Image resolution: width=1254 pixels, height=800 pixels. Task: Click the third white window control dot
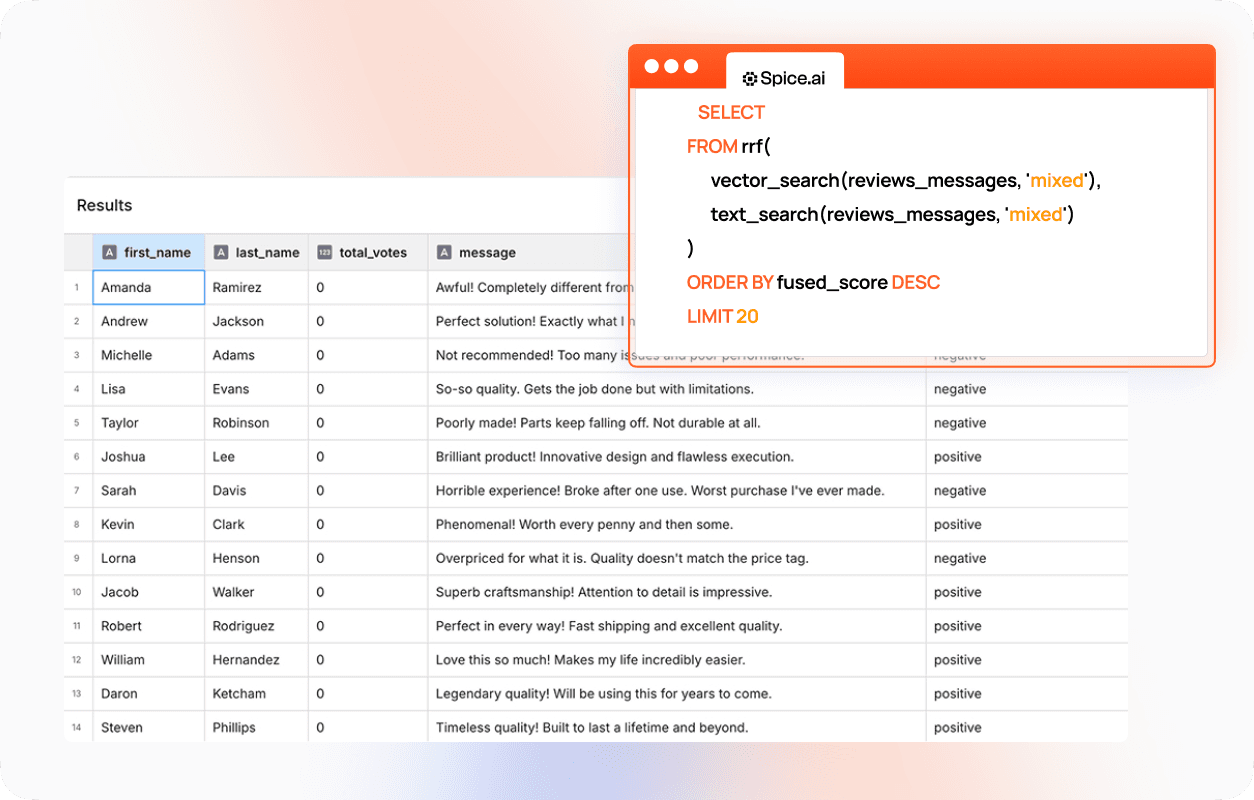[x=690, y=66]
